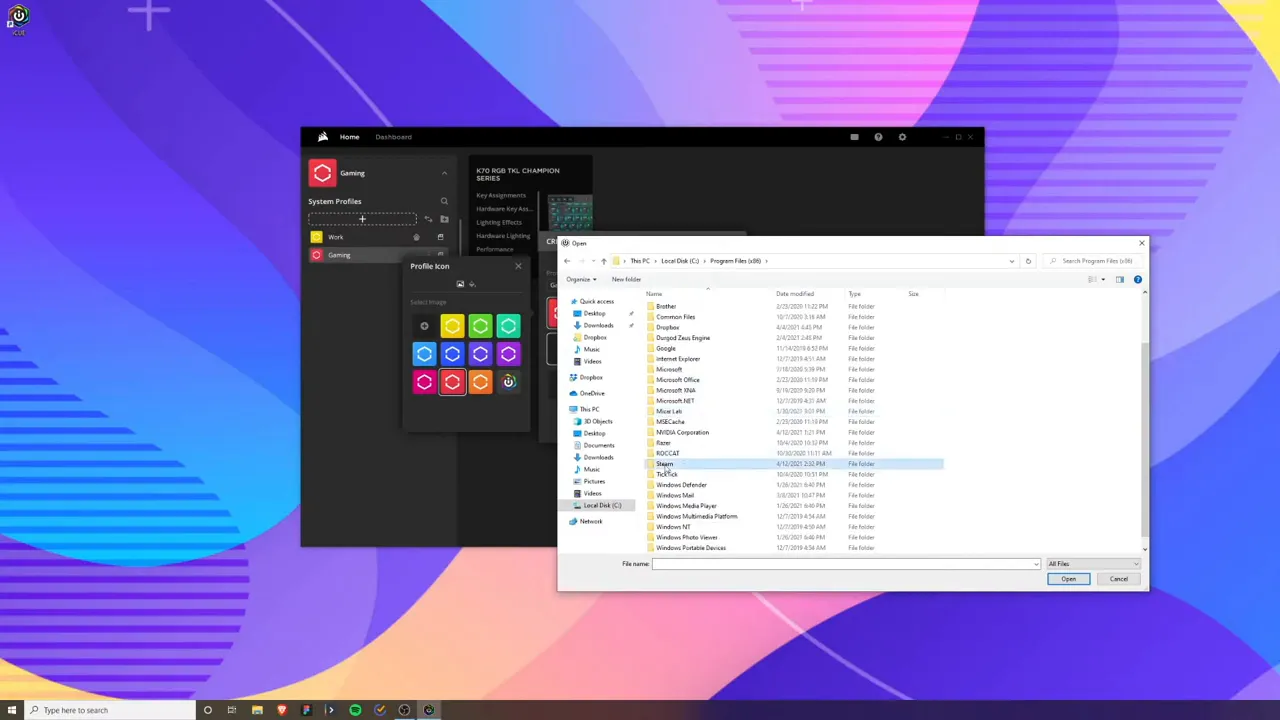Click New folder in the Explorer toolbar
The height and width of the screenshot is (720, 1280).
pos(626,279)
